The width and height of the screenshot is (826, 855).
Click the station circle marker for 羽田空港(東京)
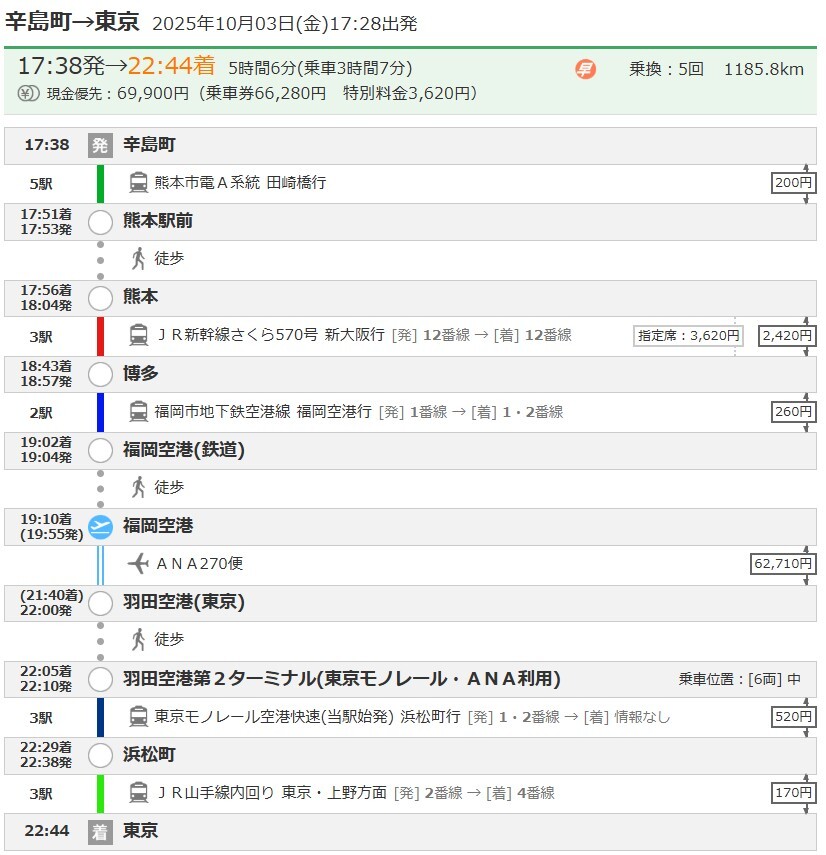pyautogui.click(x=100, y=604)
